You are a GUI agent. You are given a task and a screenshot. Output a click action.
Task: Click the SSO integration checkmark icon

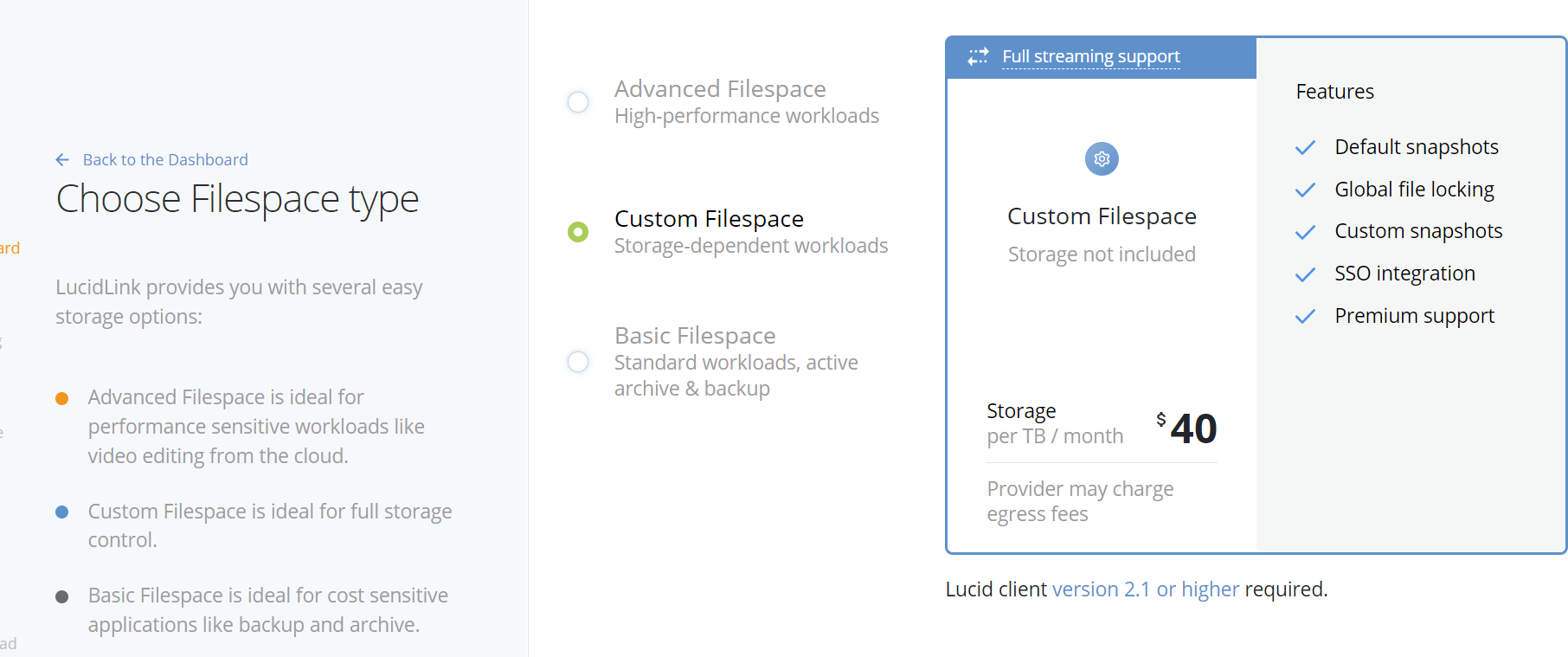1305,274
